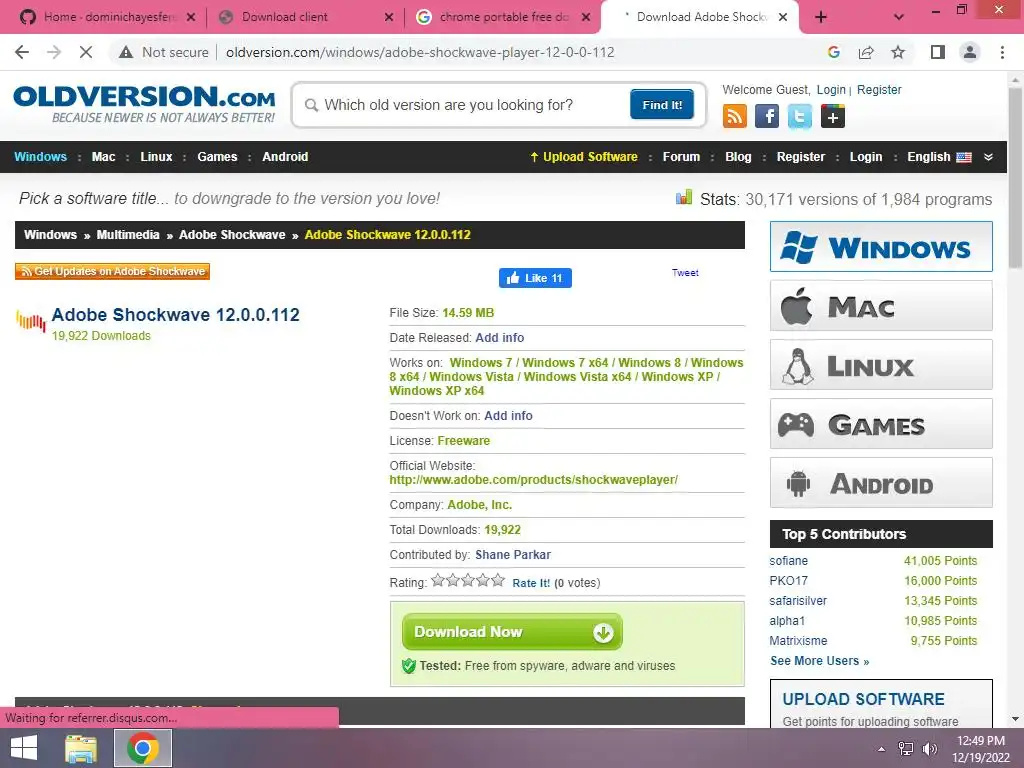Screen dimensions: 1024x768
Task: Open the taskbar clock showing 12:49 PM
Action: [980, 748]
